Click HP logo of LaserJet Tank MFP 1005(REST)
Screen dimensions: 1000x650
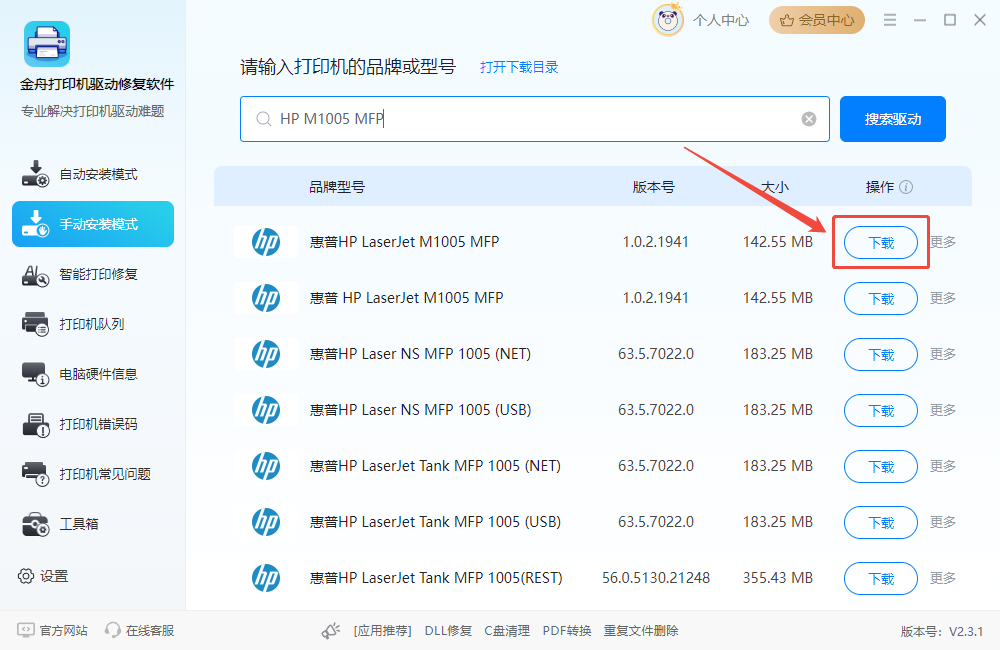tap(266, 578)
